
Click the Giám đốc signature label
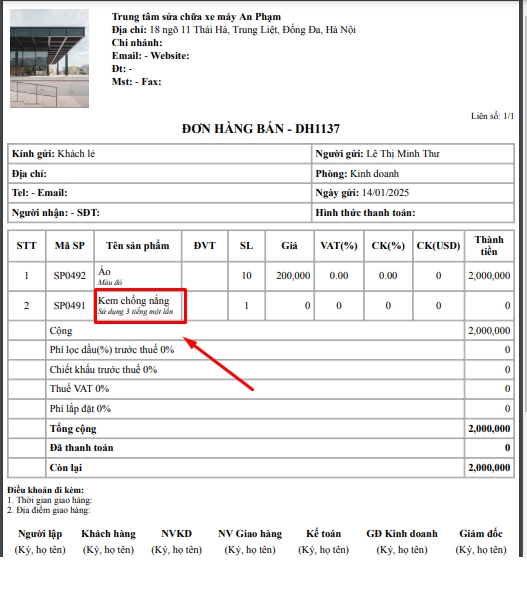[x=481, y=533]
